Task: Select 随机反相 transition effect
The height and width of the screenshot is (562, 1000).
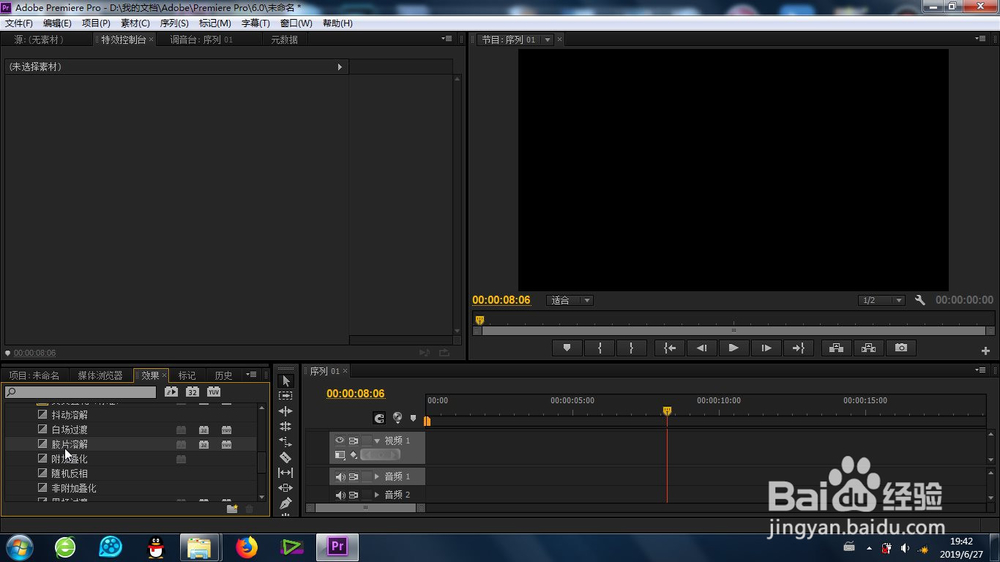Action: click(70, 473)
